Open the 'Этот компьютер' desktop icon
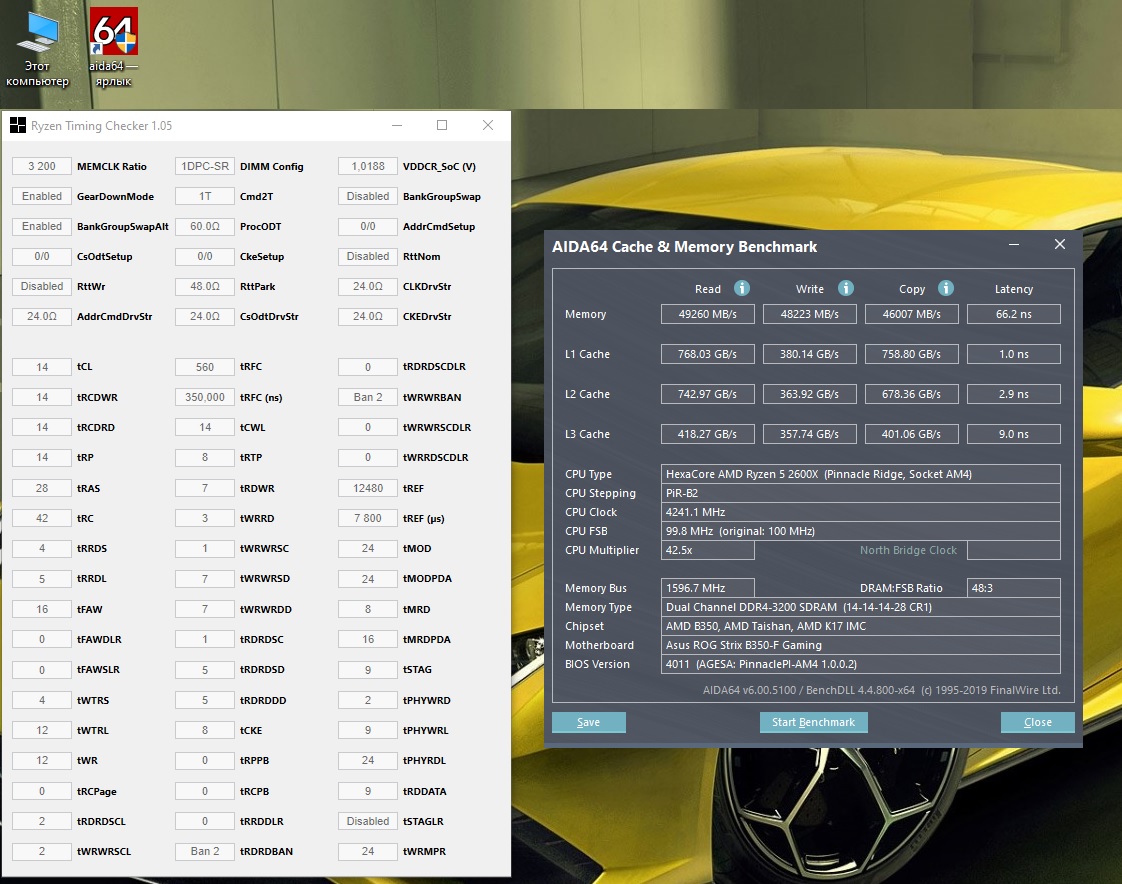The height and width of the screenshot is (884, 1122). pos(37,38)
